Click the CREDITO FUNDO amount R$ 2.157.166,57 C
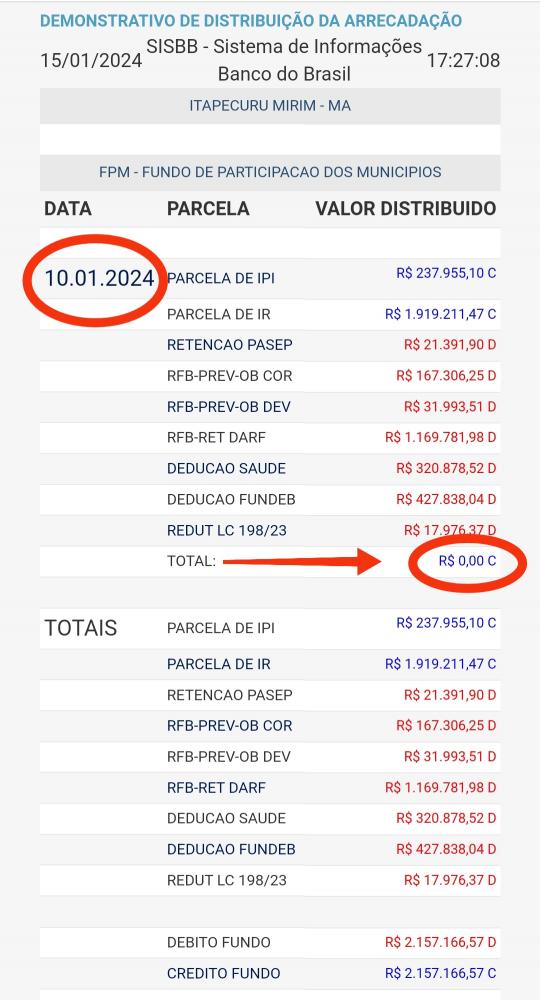 441,973
